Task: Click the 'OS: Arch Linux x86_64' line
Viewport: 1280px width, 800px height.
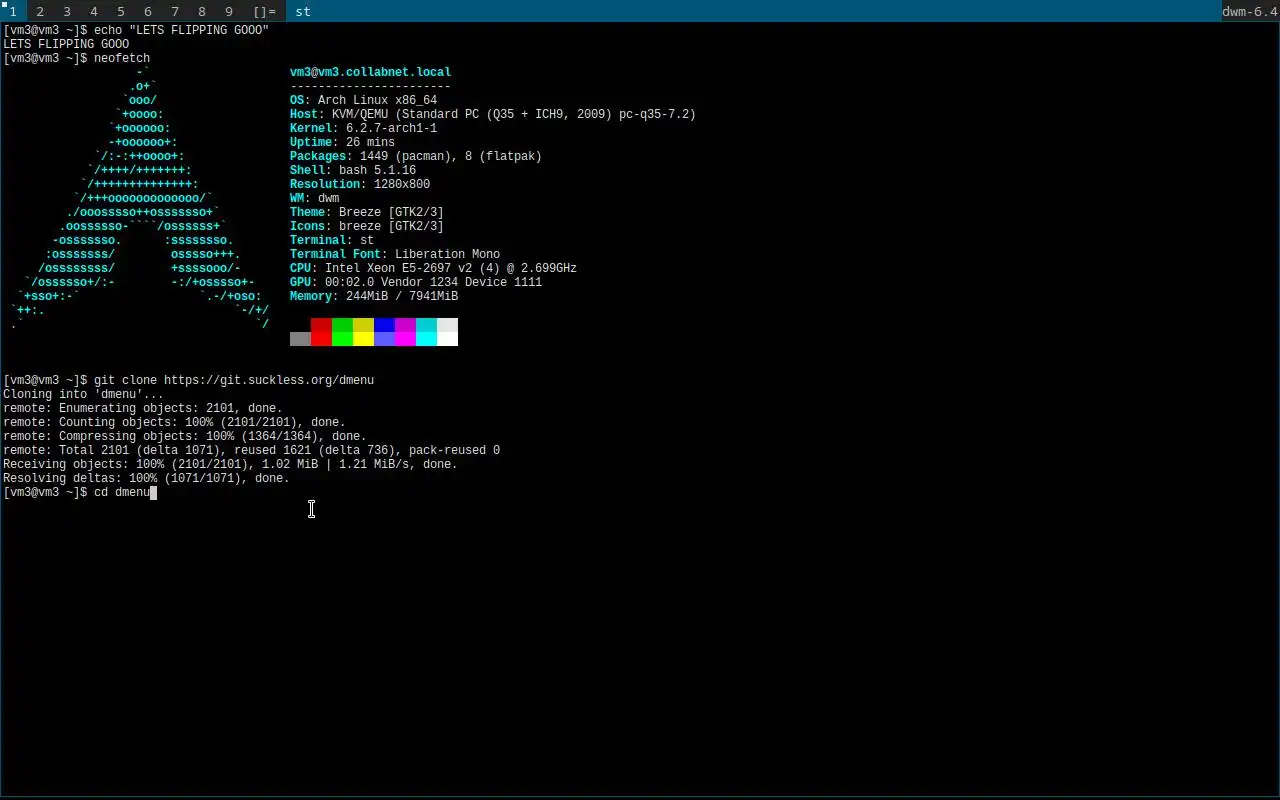Action: click(x=363, y=100)
